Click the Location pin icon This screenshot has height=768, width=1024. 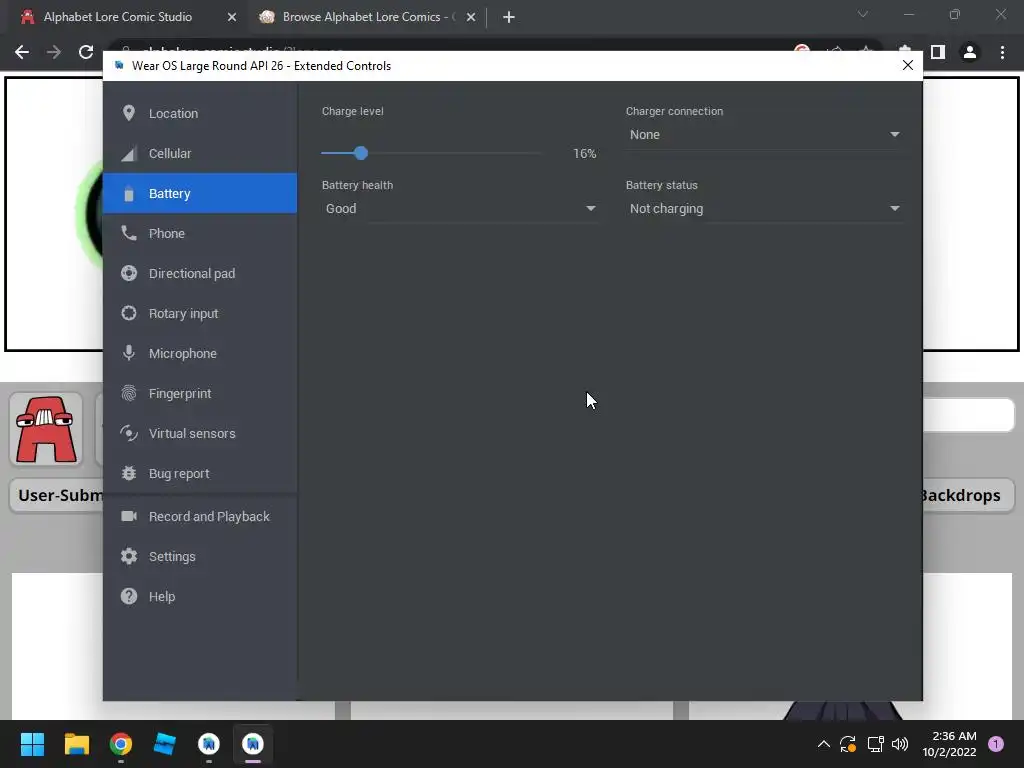coord(129,114)
